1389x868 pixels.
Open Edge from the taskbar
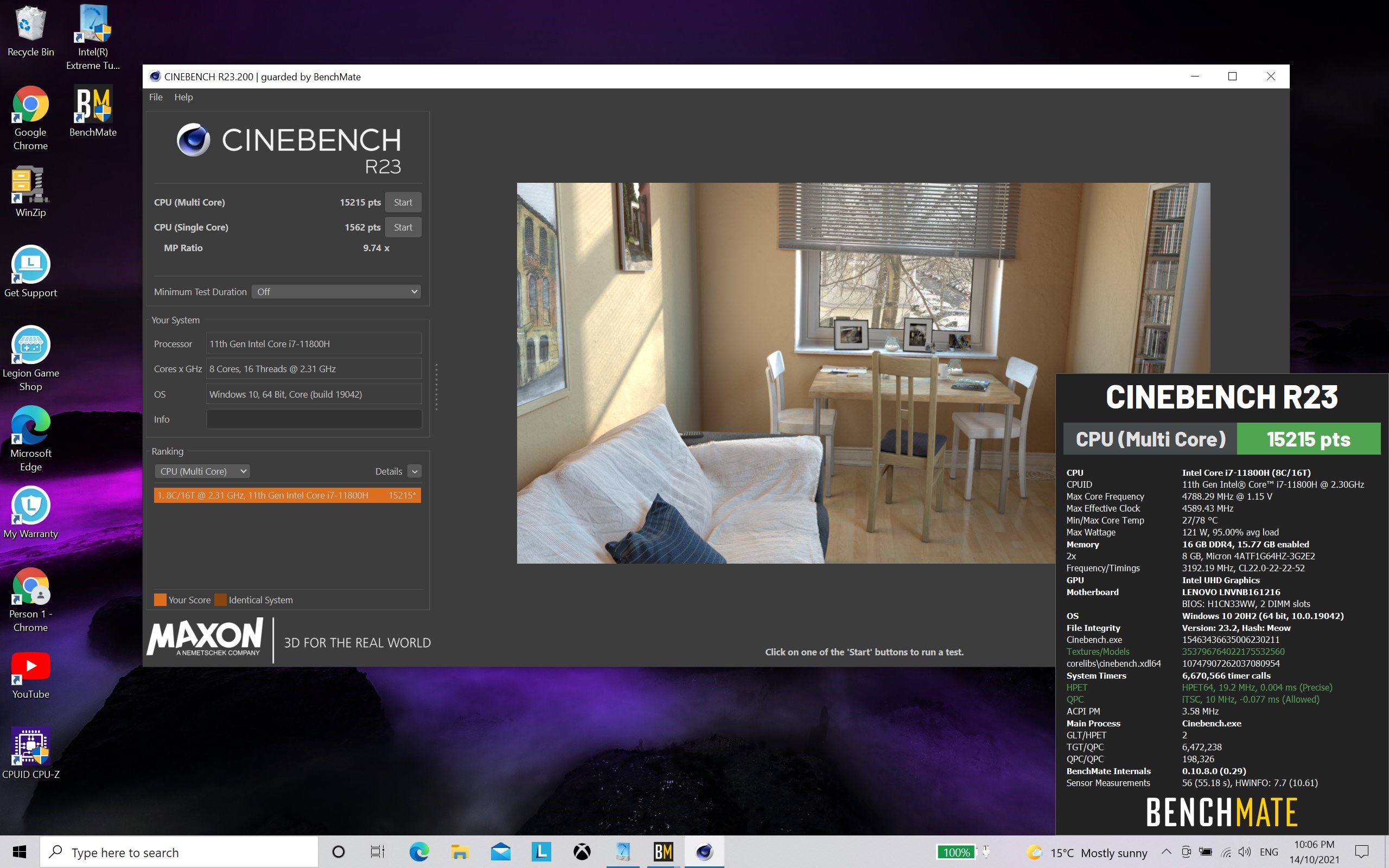419,852
